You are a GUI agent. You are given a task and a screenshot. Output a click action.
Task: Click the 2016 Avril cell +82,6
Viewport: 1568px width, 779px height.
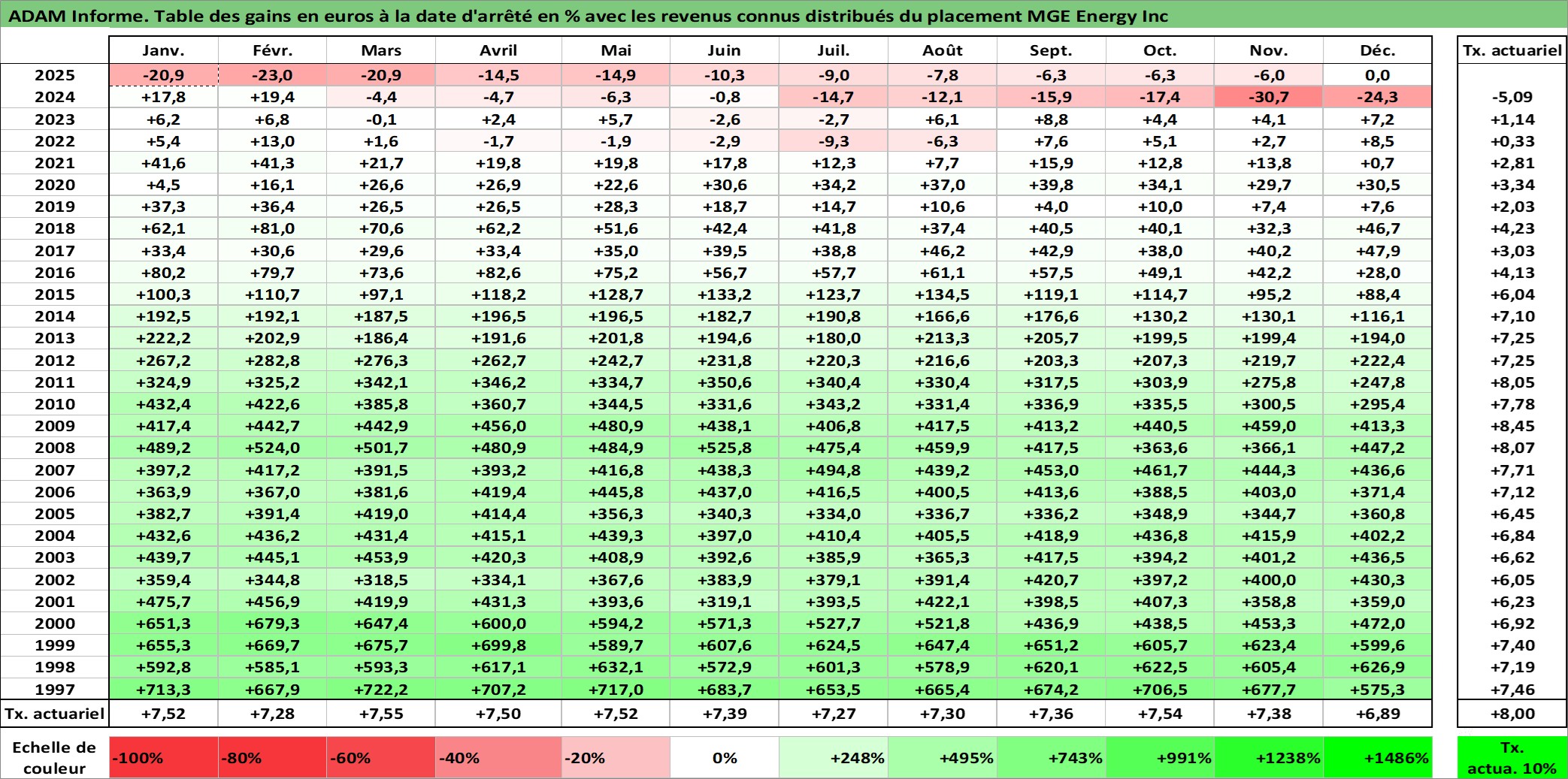498,273
